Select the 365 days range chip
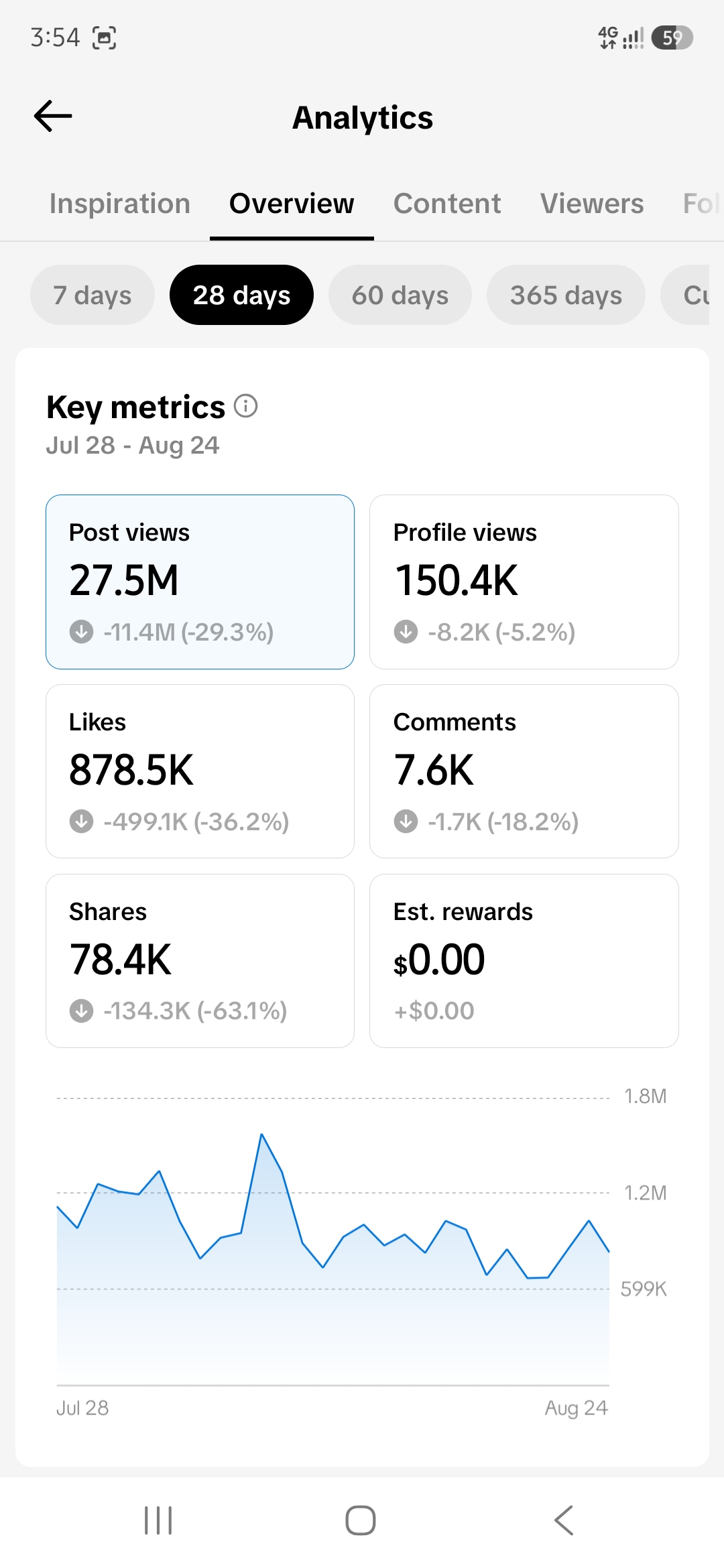 [x=566, y=295]
